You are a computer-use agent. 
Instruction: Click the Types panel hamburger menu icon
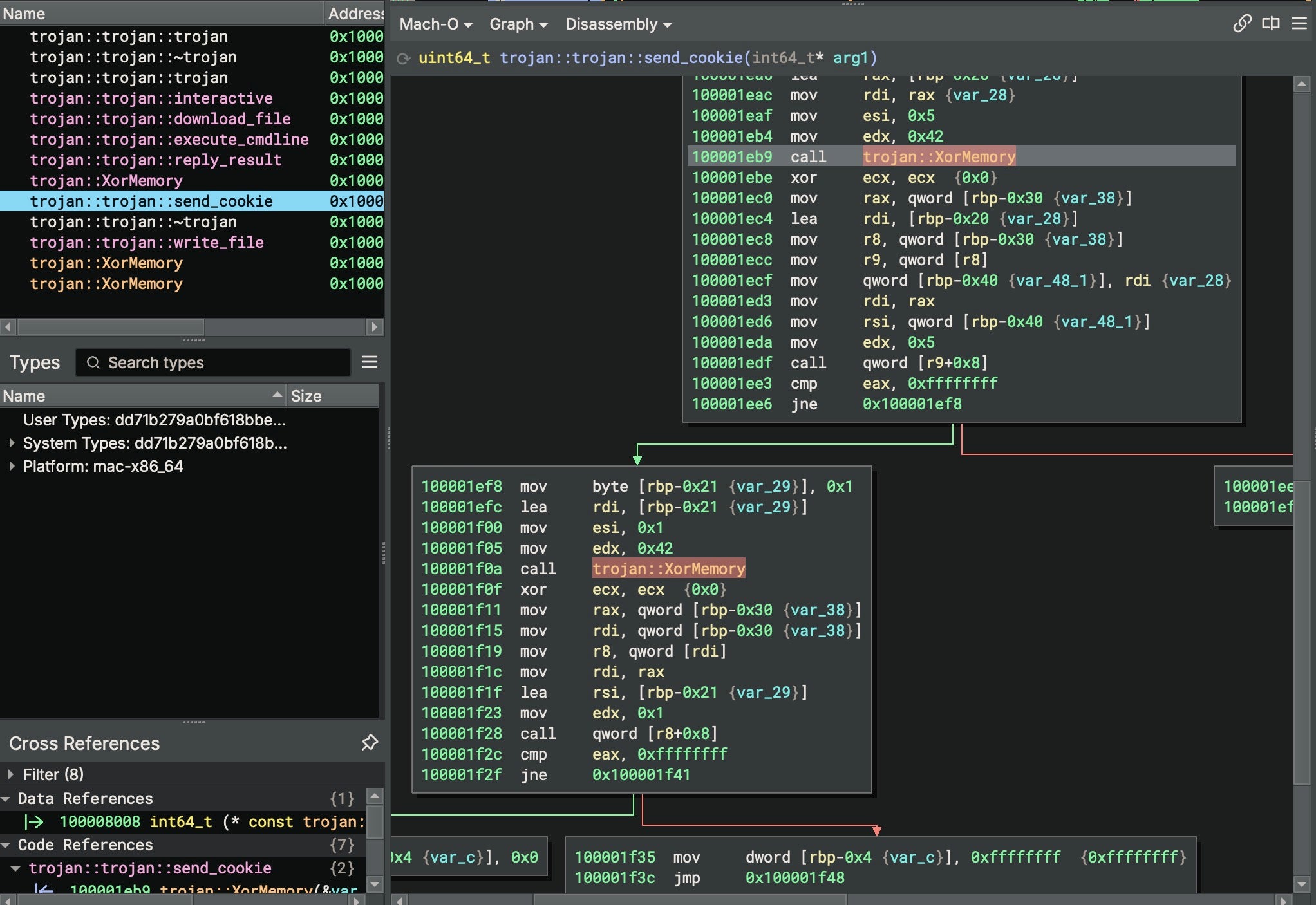pyautogui.click(x=370, y=362)
